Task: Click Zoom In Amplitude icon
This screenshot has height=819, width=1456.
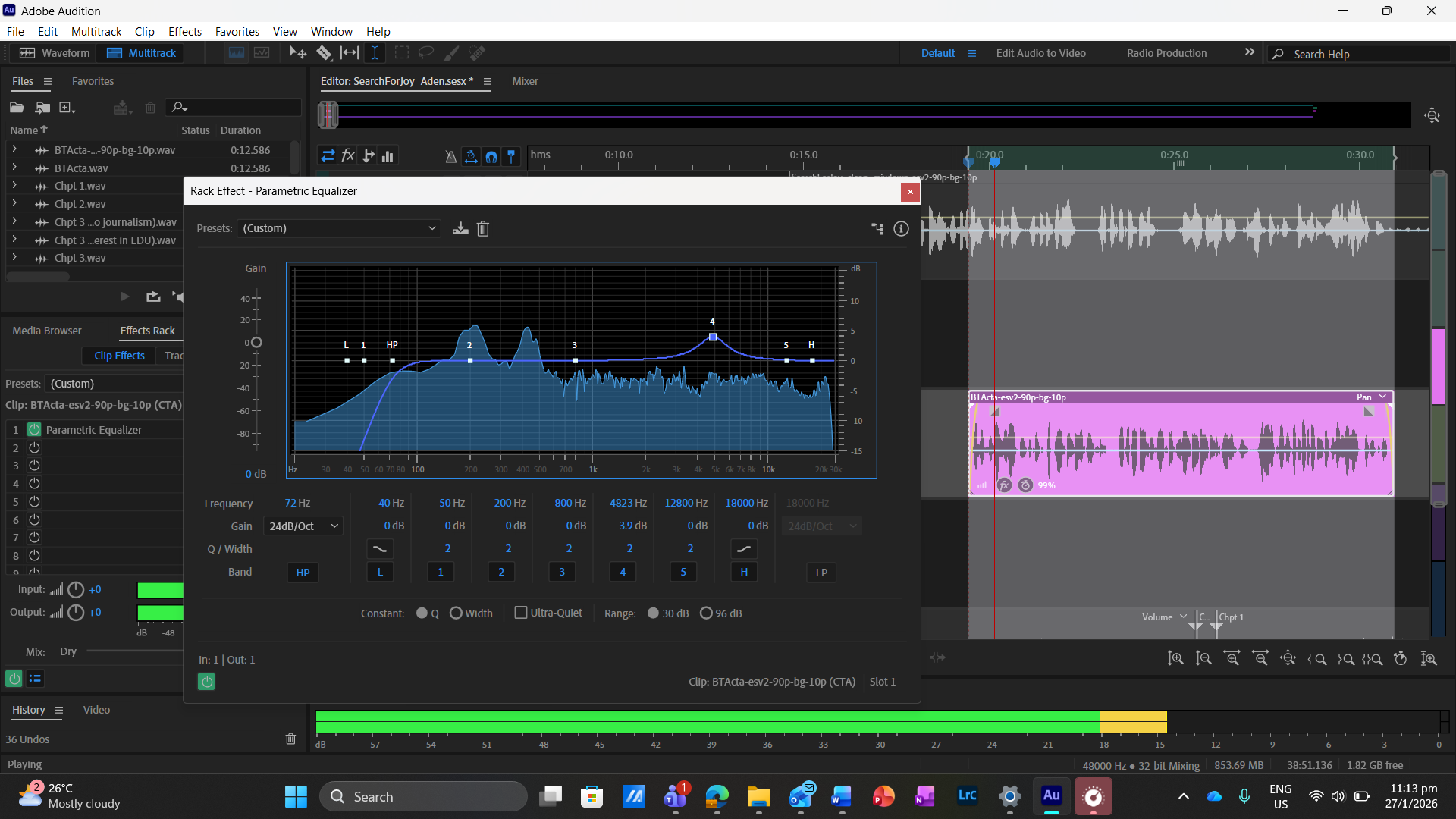Action: coord(1175,658)
